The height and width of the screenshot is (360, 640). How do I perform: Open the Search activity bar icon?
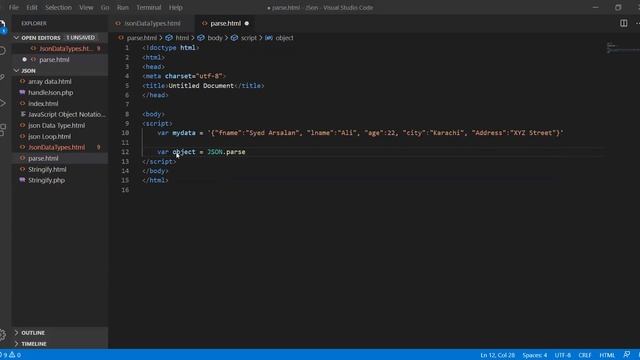2,51
